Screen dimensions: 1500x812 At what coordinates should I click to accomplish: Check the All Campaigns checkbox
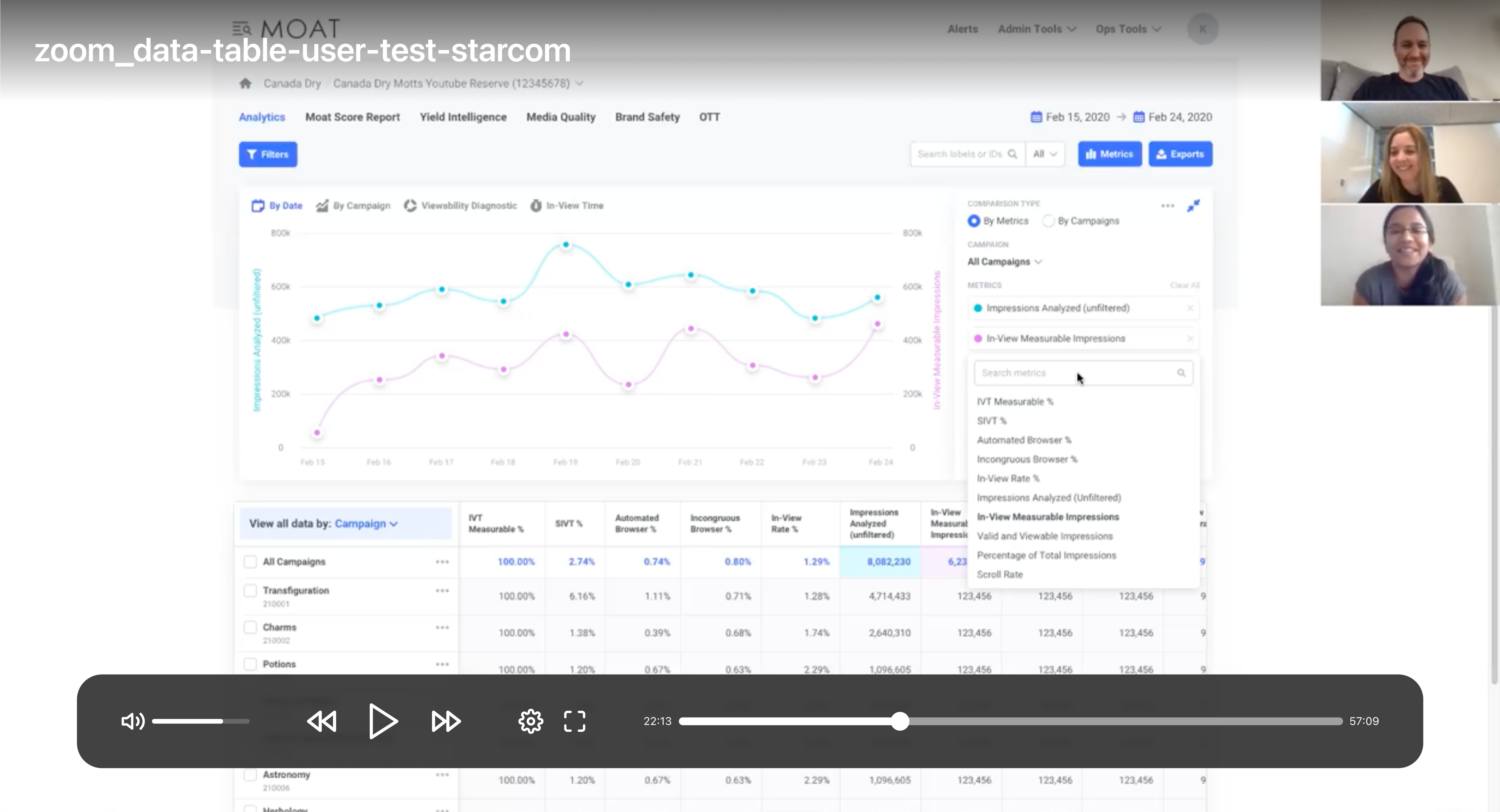pos(250,562)
